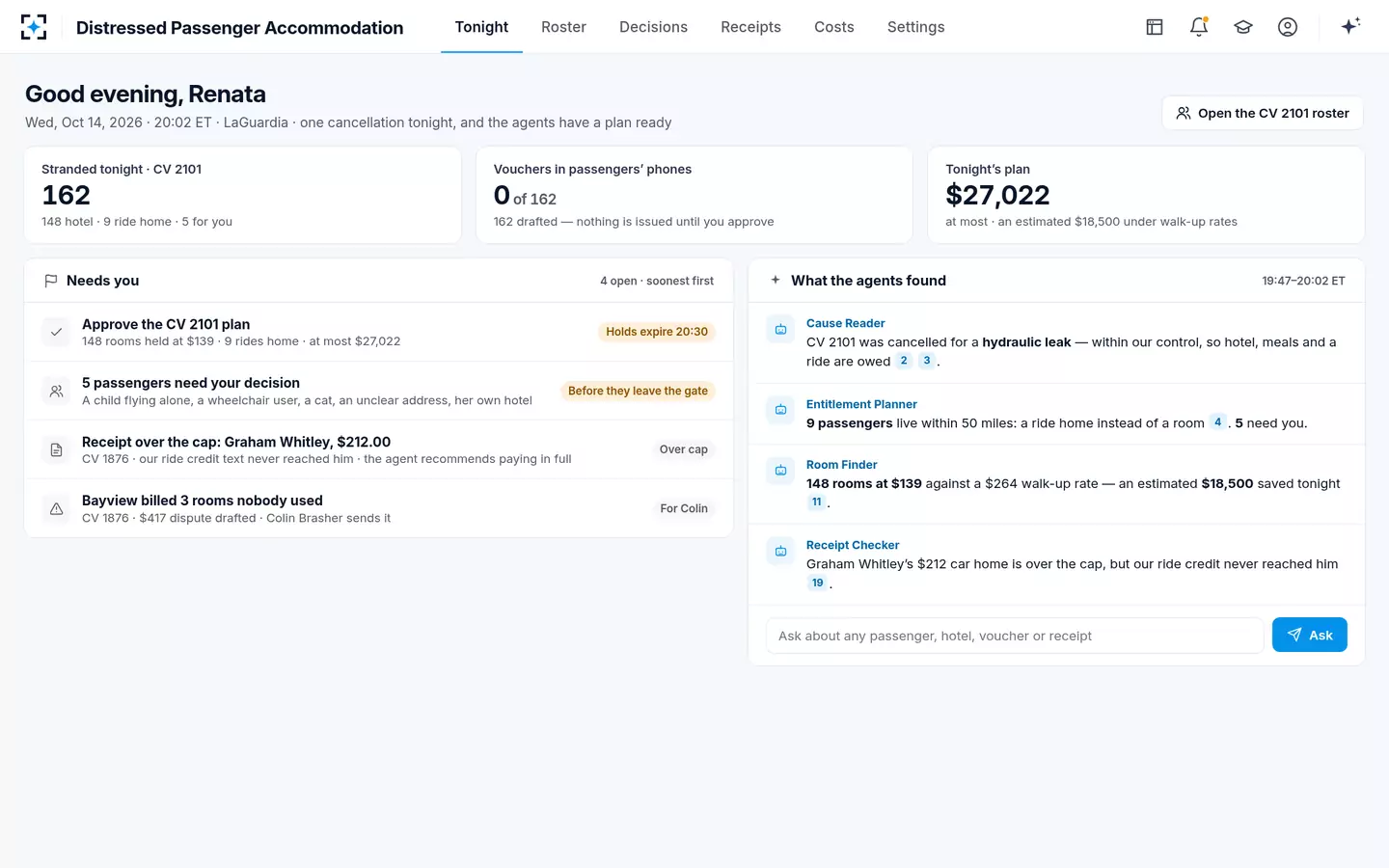The width and height of the screenshot is (1389, 868).
Task: Open the Decisions tab
Action: coord(653,27)
